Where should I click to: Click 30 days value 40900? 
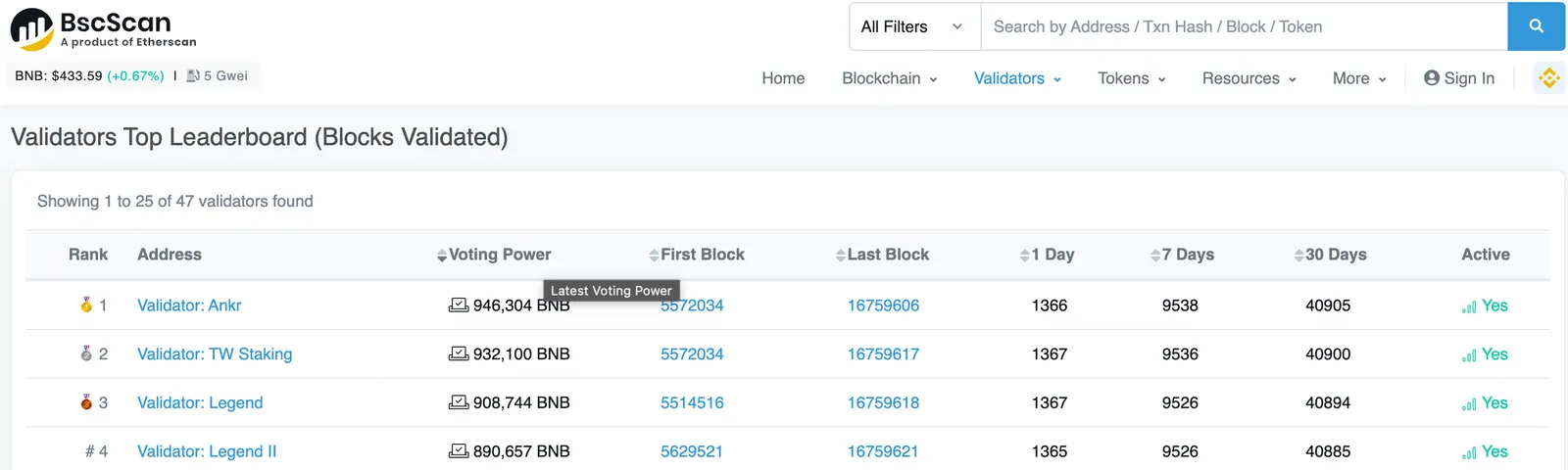tap(1328, 354)
